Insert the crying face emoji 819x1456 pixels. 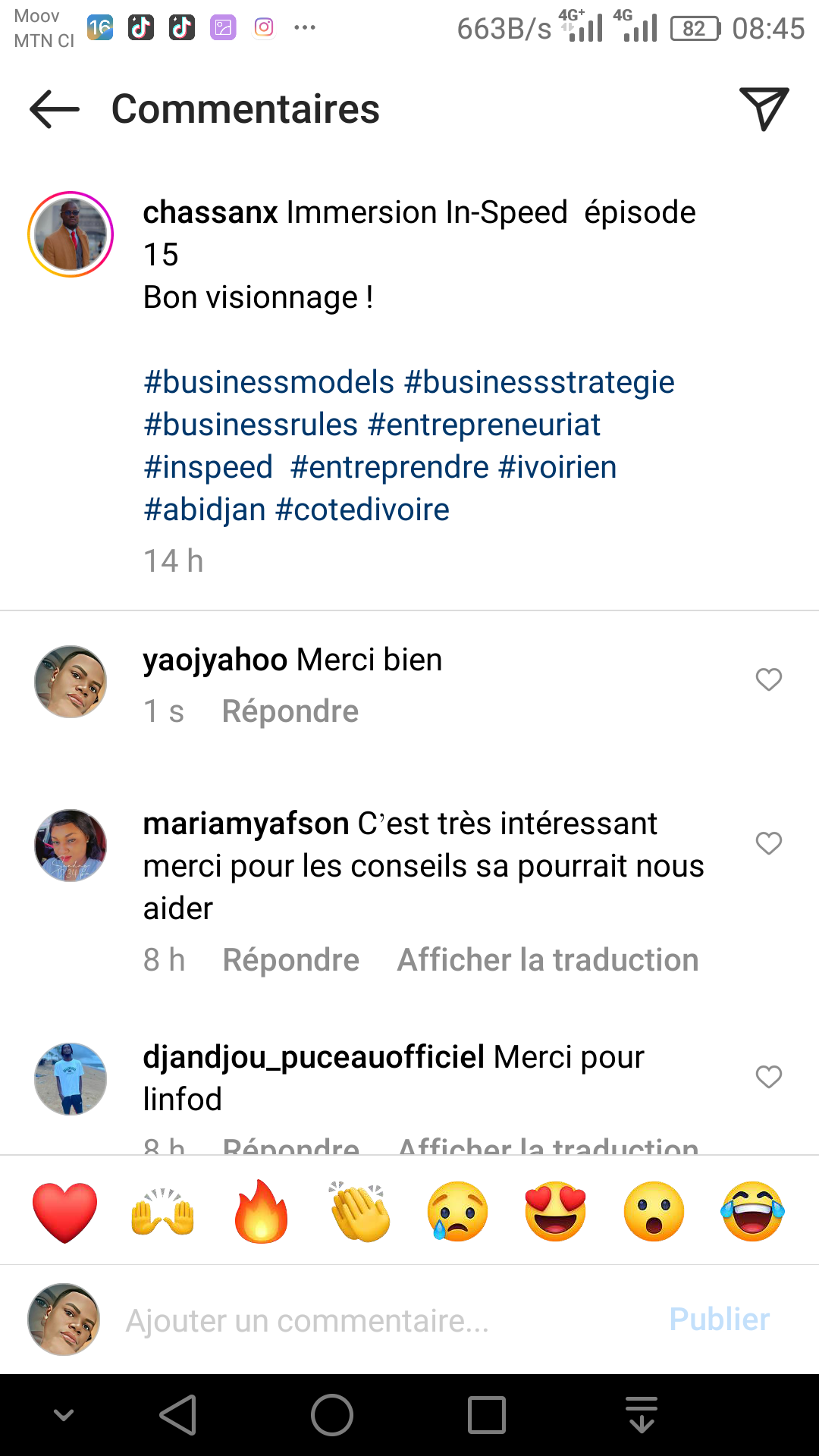click(x=457, y=1212)
